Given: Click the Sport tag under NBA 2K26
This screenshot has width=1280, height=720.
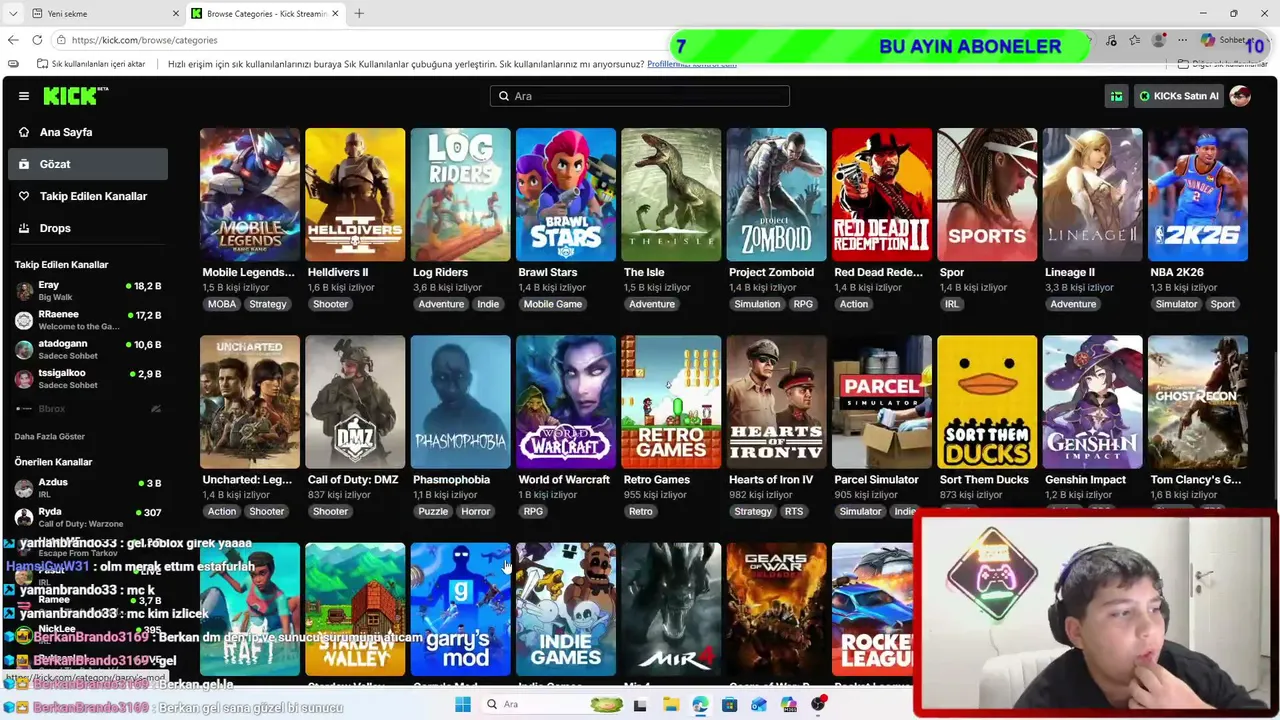Looking at the screenshot, I should [x=1222, y=304].
